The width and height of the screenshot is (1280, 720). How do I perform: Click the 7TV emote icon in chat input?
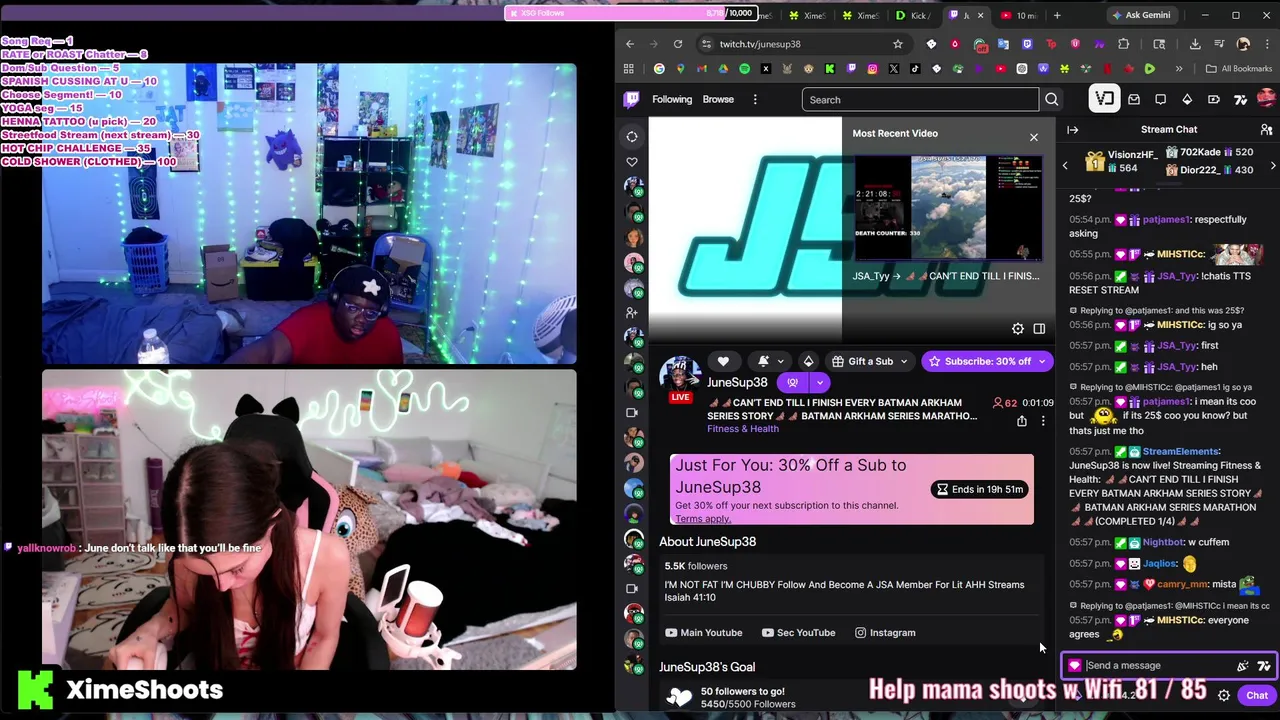tap(1264, 665)
